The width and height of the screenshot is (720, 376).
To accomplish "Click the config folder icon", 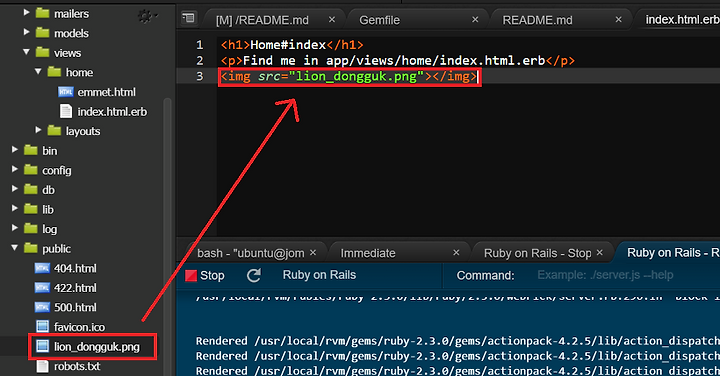I will [x=31, y=170].
